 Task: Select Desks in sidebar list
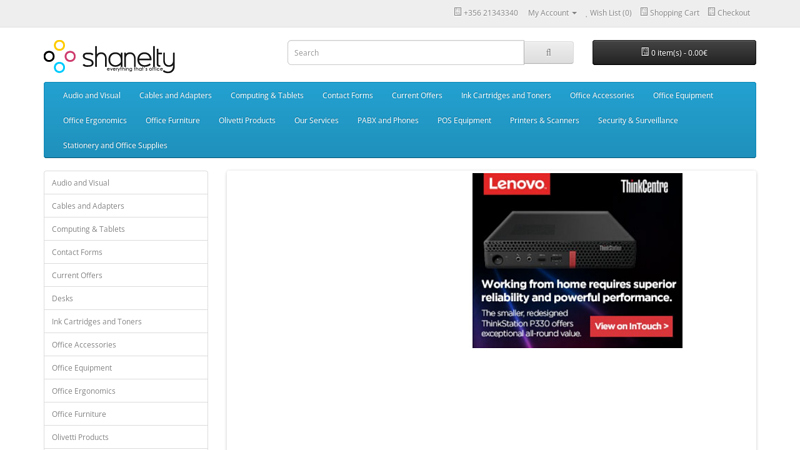click(x=126, y=298)
